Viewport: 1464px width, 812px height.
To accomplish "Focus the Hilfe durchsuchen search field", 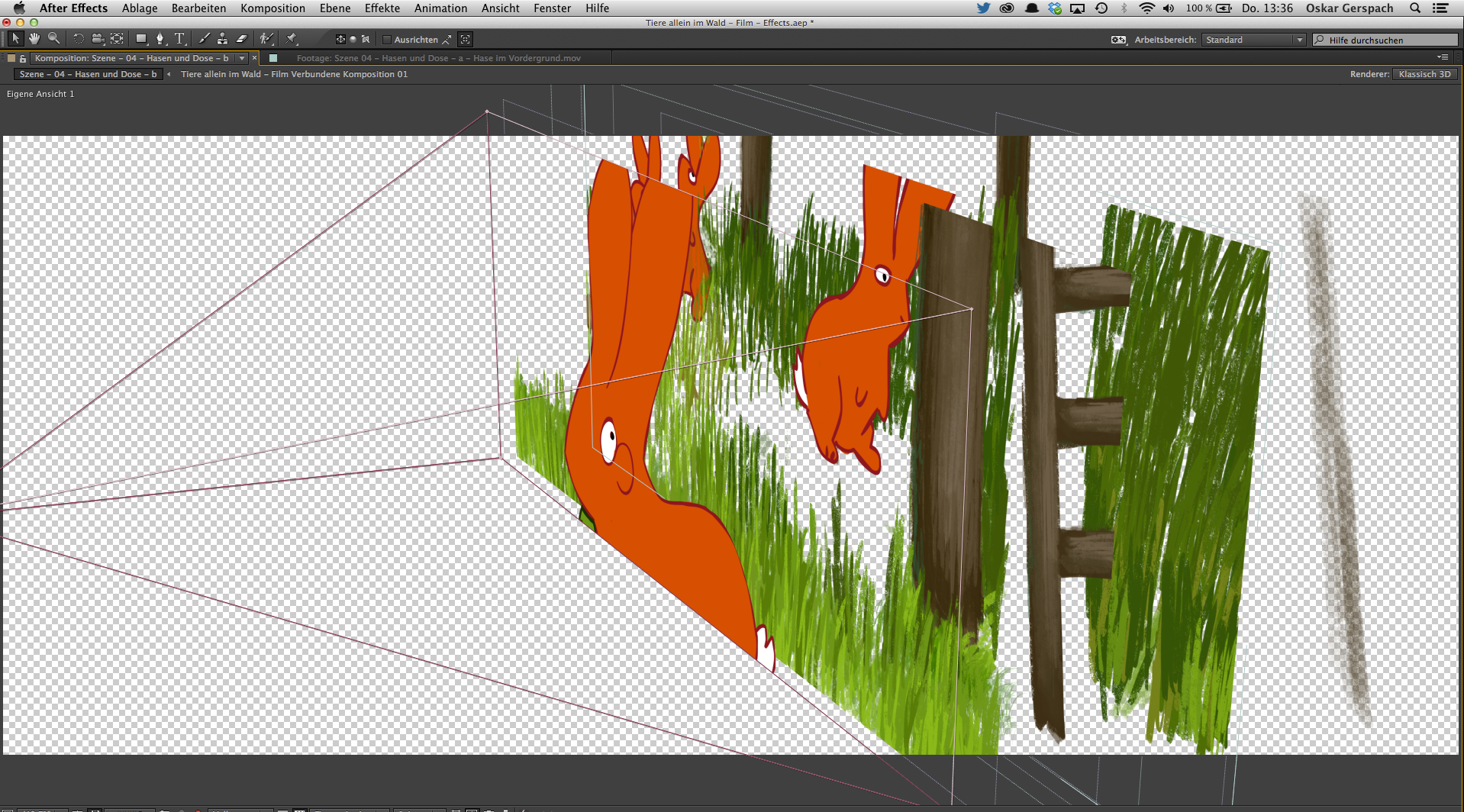I will pyautogui.click(x=1385, y=40).
